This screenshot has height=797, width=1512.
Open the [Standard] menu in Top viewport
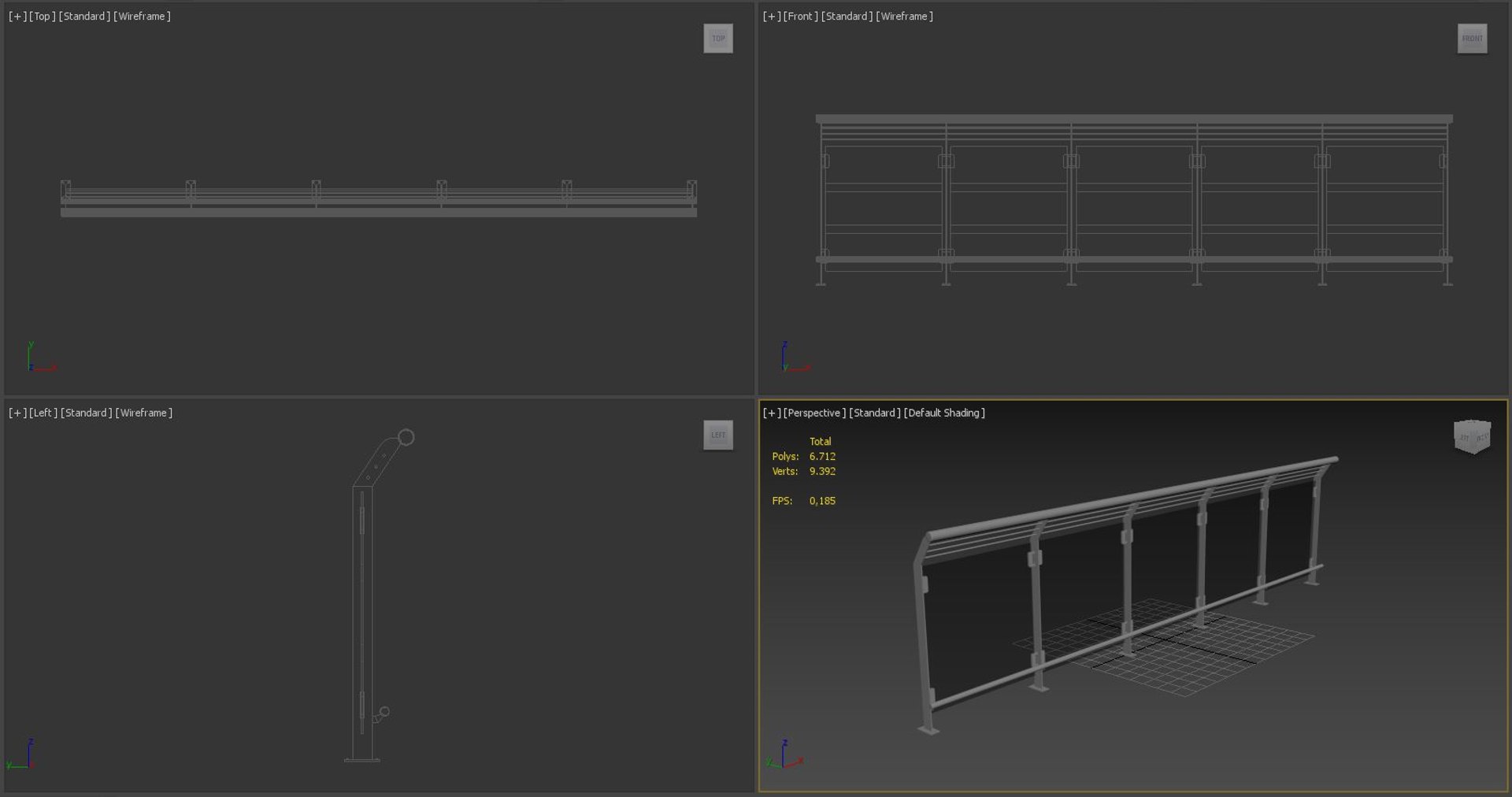[85, 16]
